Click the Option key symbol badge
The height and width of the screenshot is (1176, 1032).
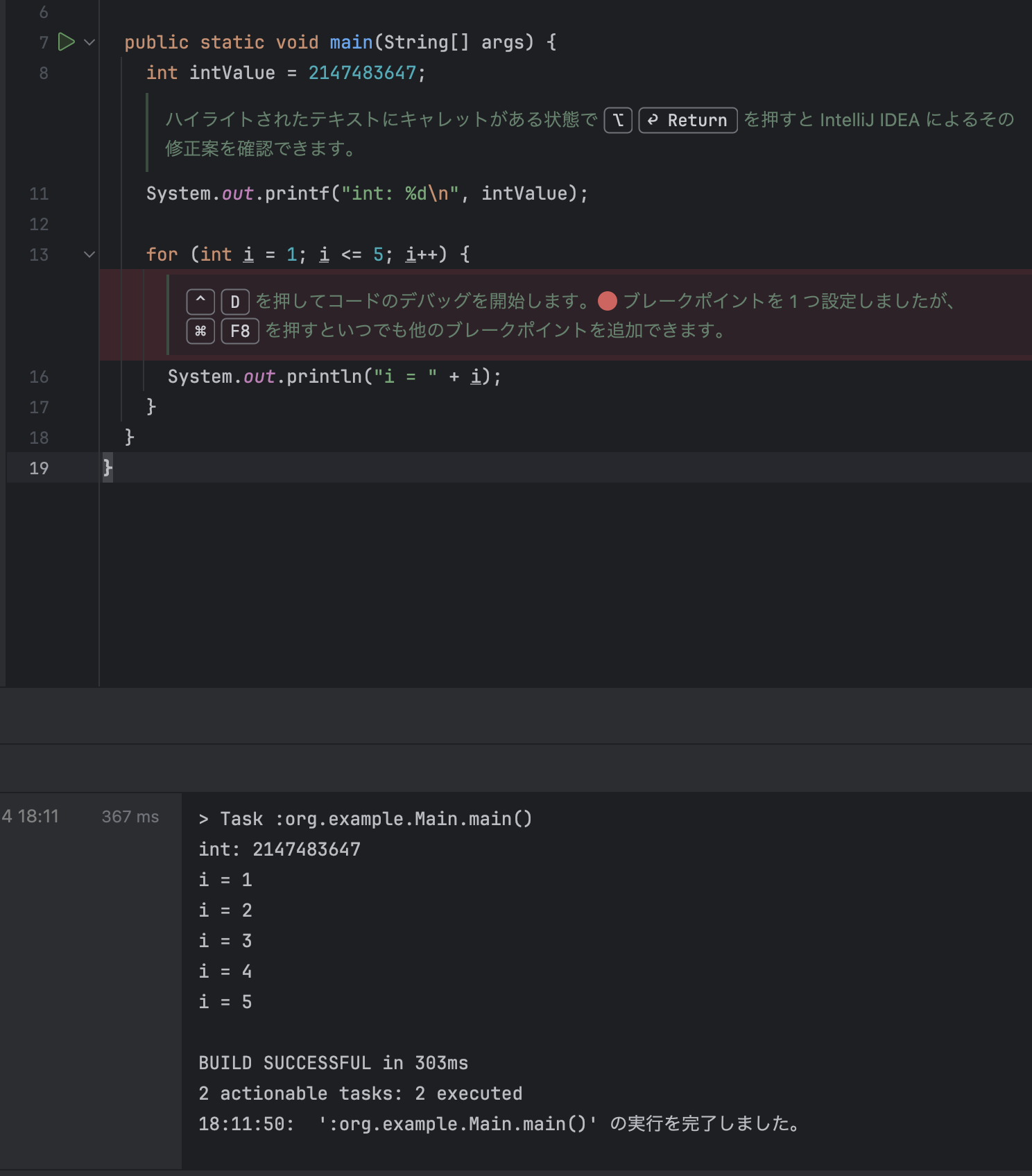pyautogui.click(x=618, y=121)
